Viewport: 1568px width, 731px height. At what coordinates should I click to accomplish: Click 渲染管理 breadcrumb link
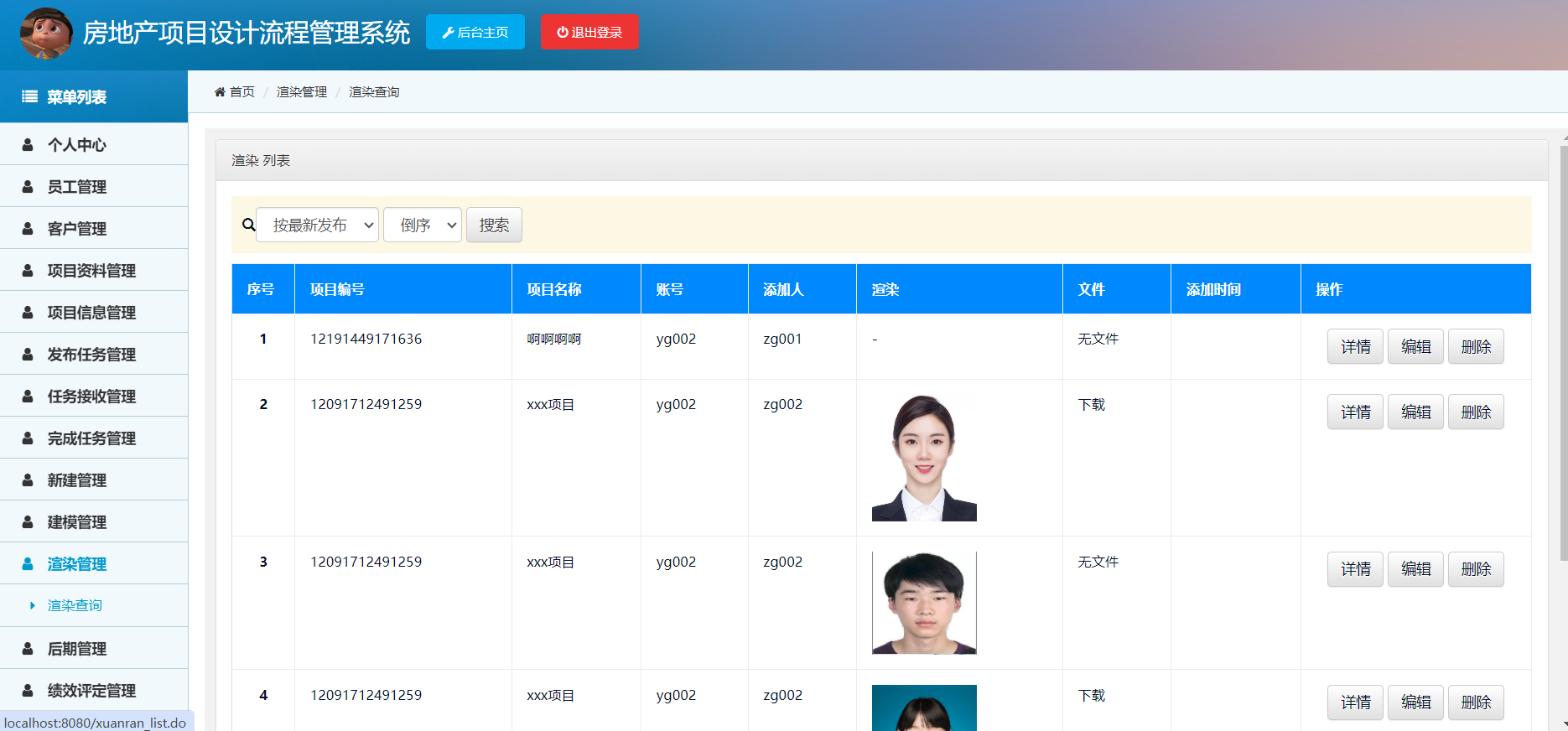coord(302,92)
